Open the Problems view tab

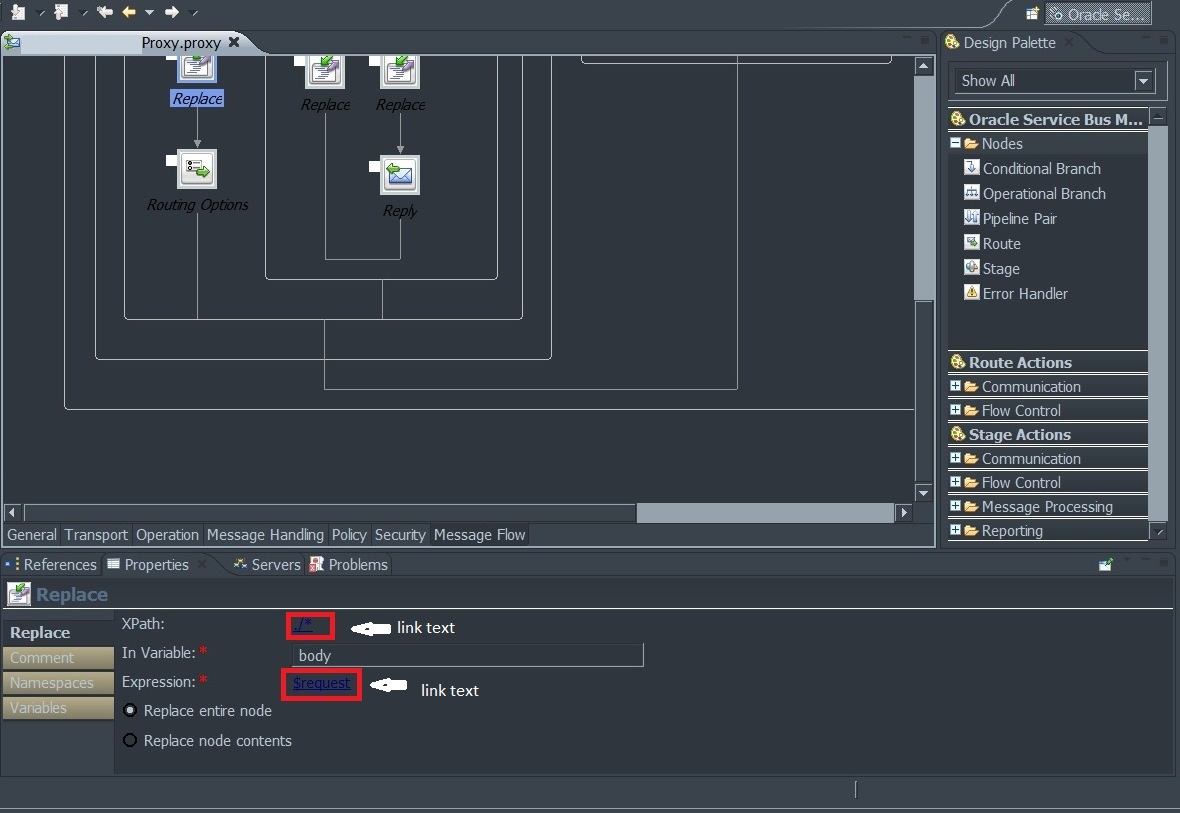coord(349,565)
